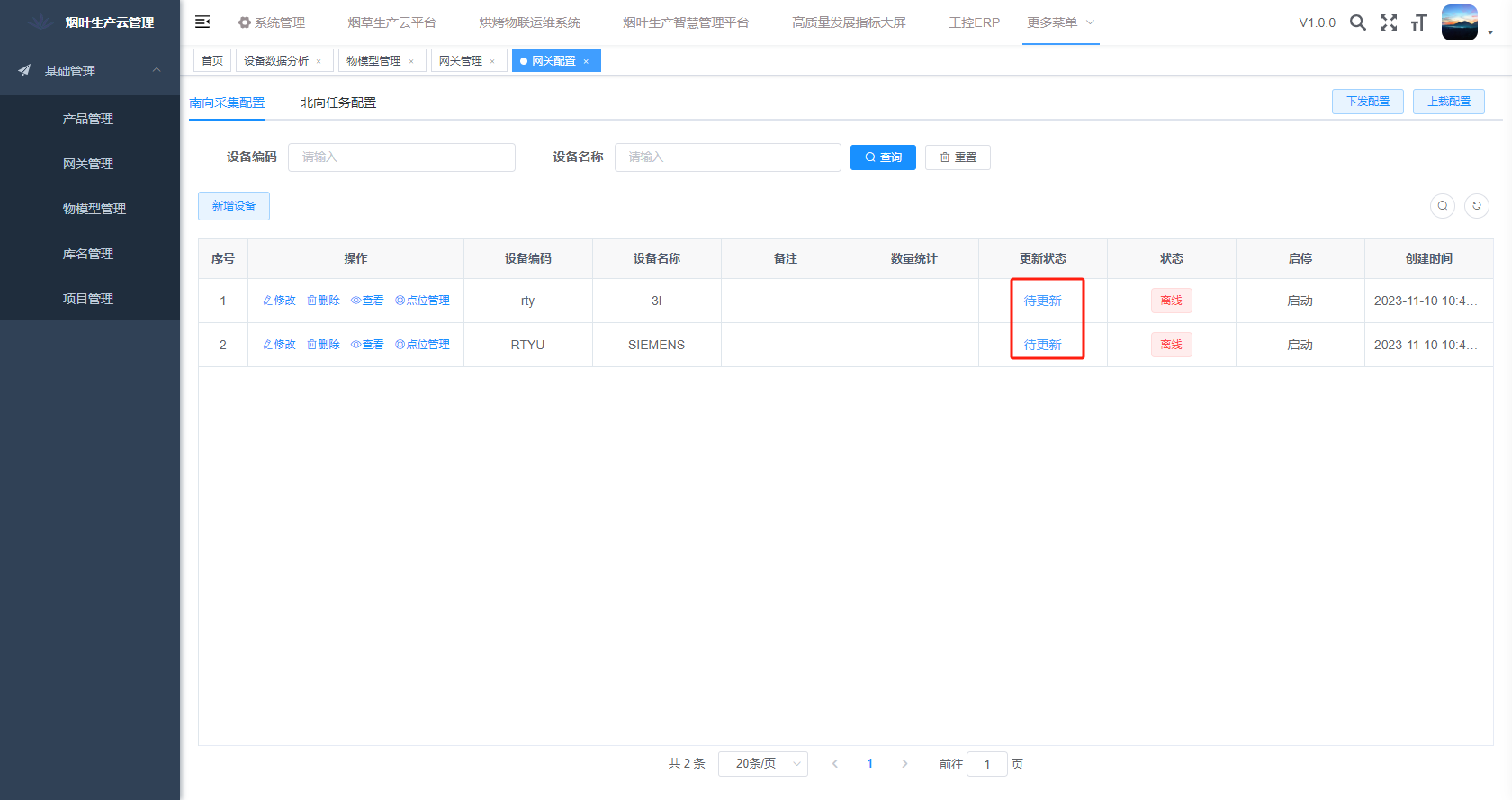Expand the 更多菜单 dropdown
Viewport: 1512px width, 800px height.
pos(1061,22)
